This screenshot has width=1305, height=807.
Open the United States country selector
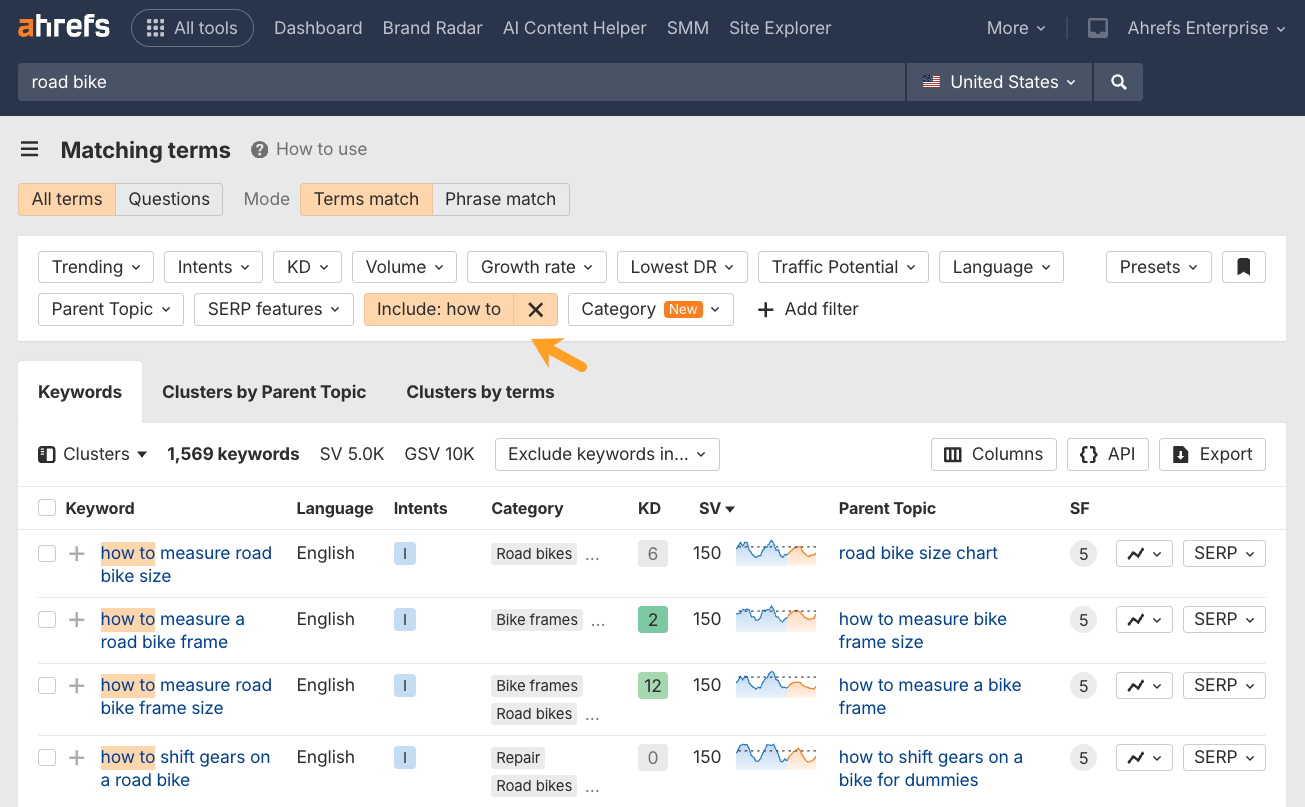coord(998,82)
